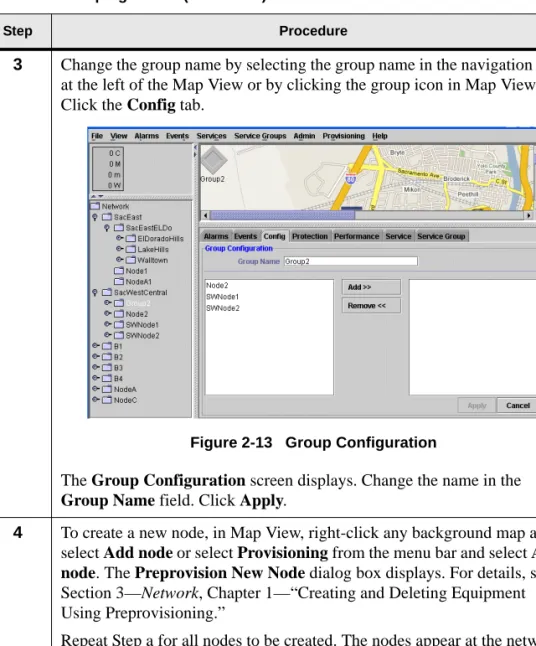Viewport: 536px width, 646px height.
Task: Collapse the SacEastELDo tree node
Action: [x=107, y=228]
